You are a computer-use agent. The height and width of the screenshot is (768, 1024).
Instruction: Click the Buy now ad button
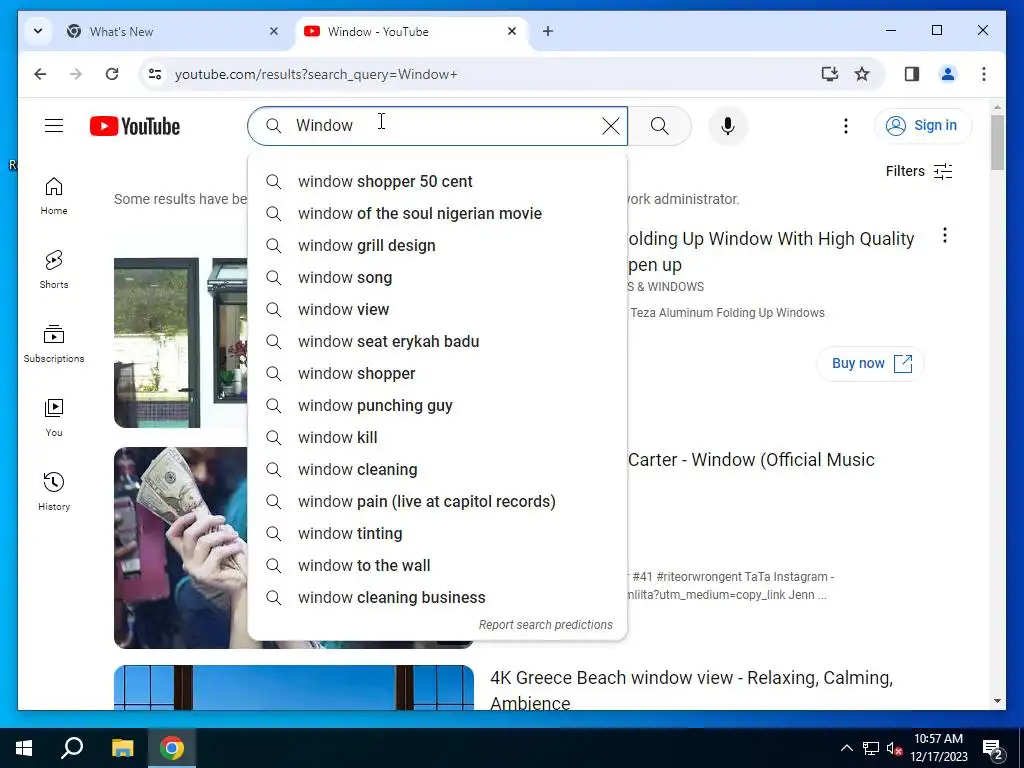point(871,364)
